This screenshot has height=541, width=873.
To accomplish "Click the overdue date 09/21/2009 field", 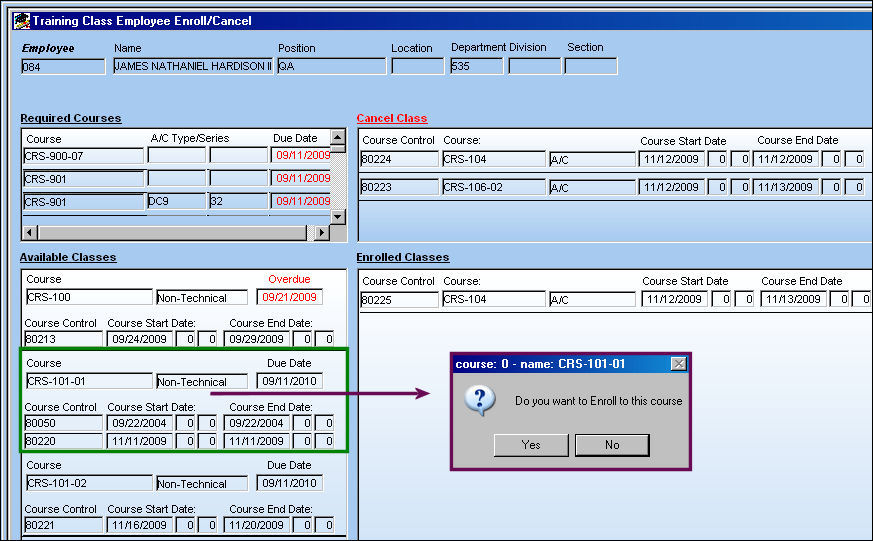I will [290, 297].
